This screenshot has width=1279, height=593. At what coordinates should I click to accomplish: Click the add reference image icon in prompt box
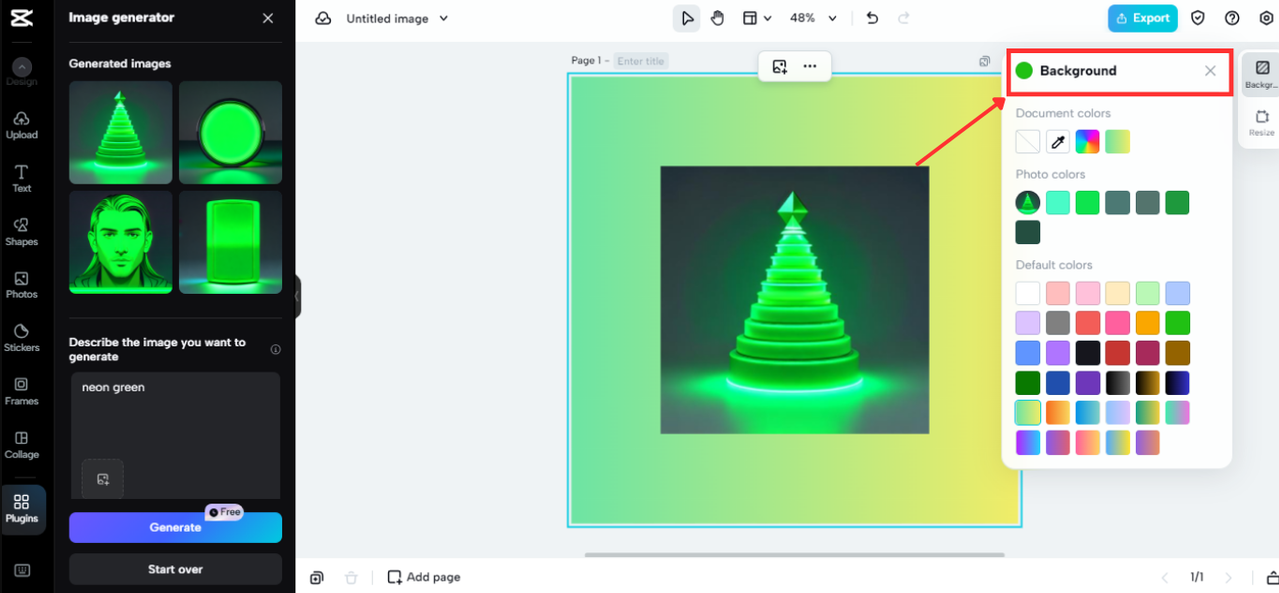tap(103, 479)
